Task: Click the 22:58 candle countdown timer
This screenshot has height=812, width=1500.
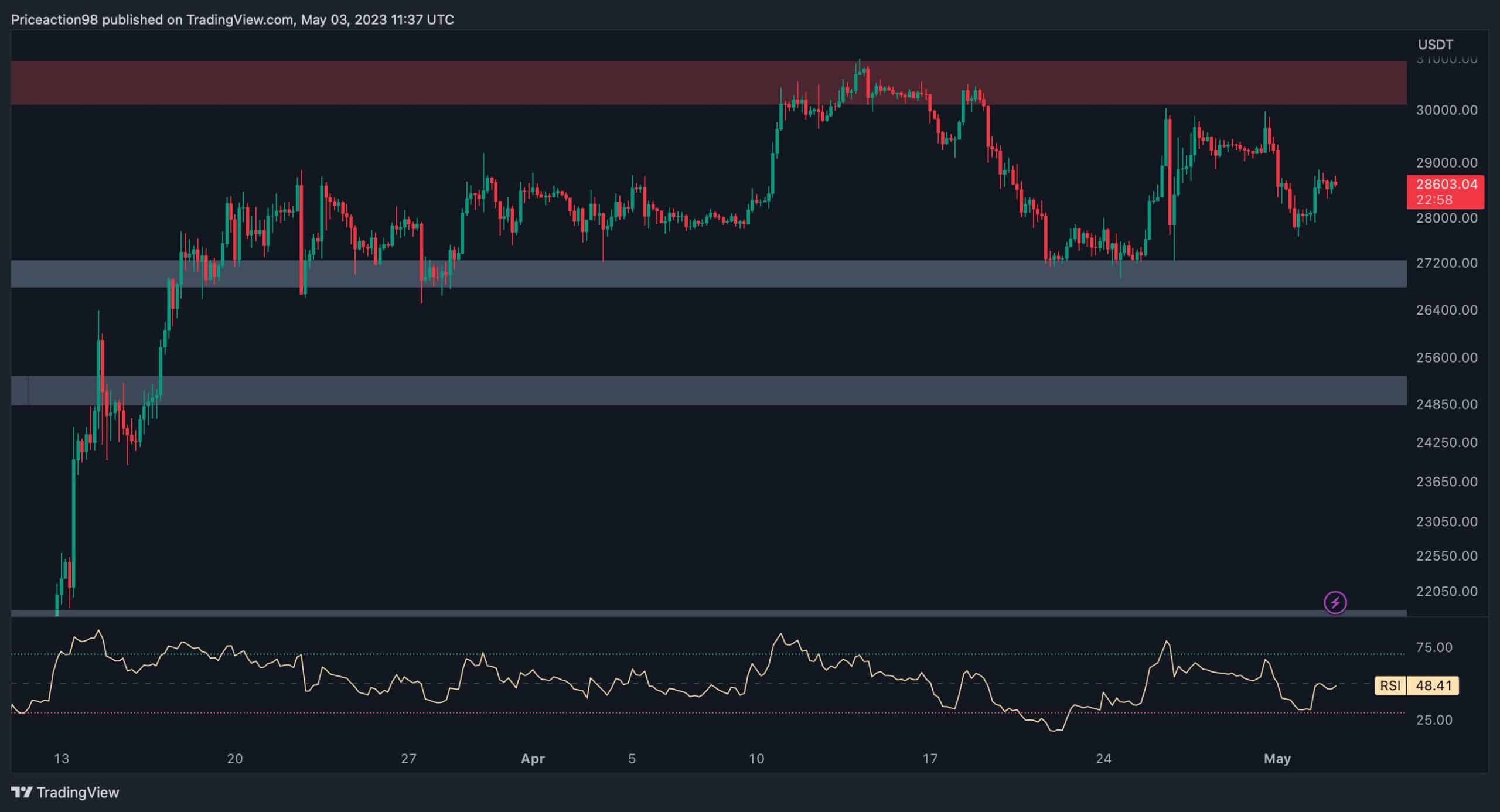Action: click(x=1434, y=200)
